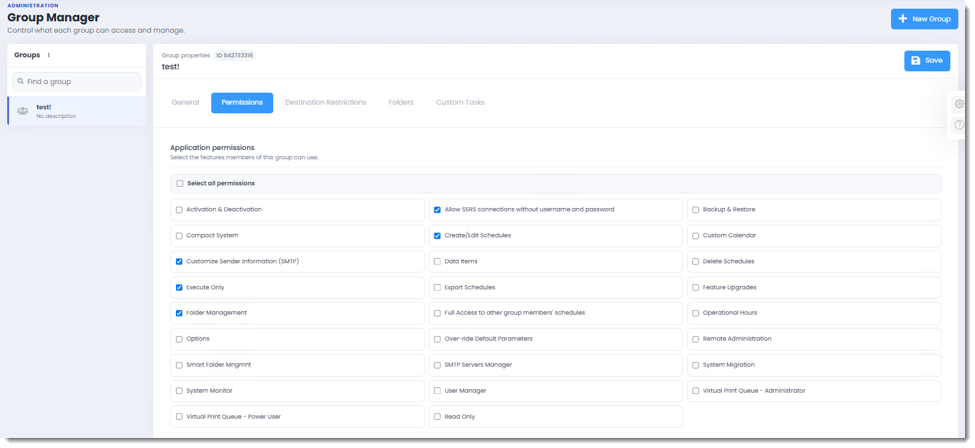Tick the Compact System checkbox
Viewport: 975px width, 448px height.
[179, 236]
